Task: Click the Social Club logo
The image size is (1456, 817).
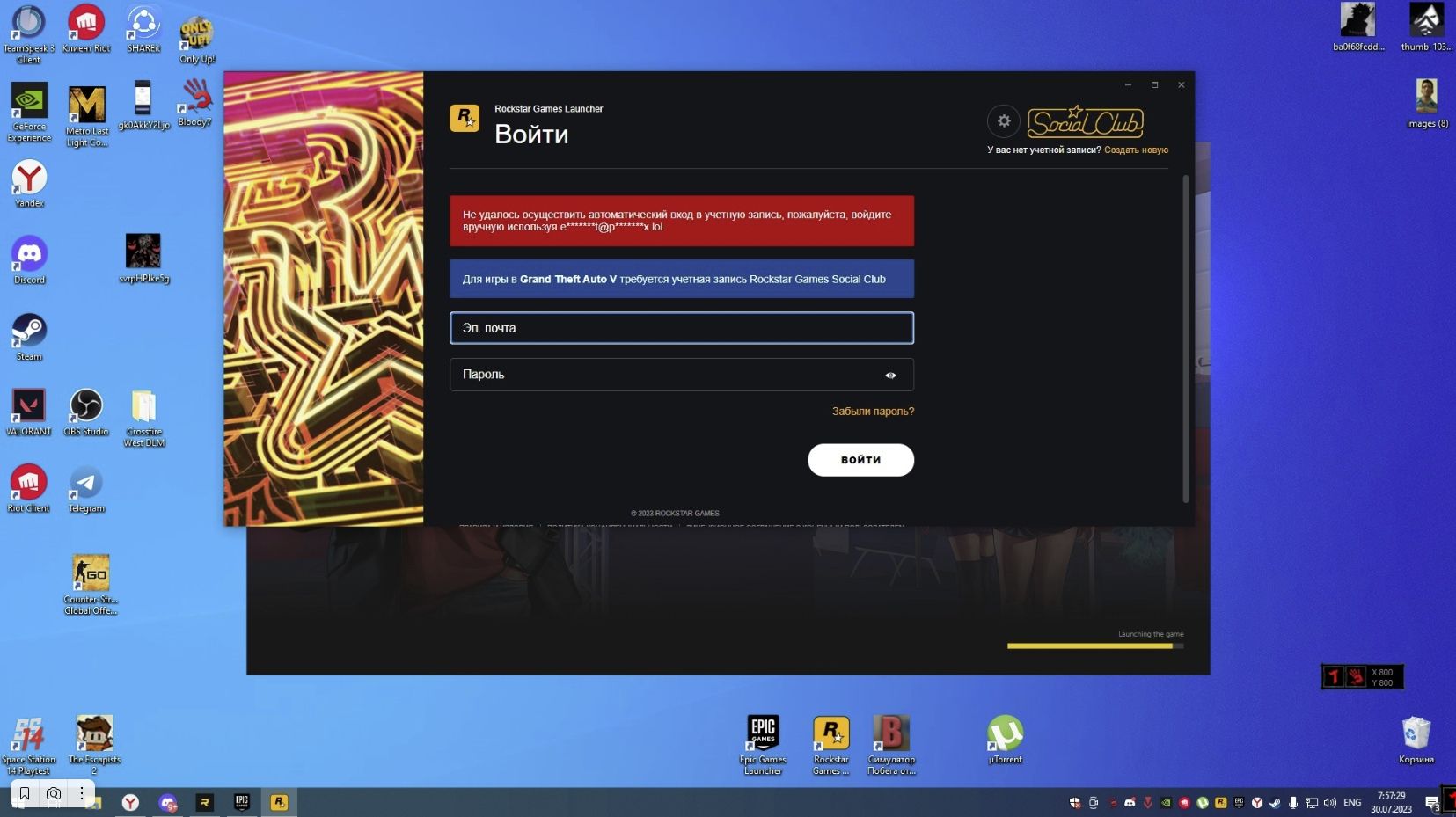Action: 1086,121
